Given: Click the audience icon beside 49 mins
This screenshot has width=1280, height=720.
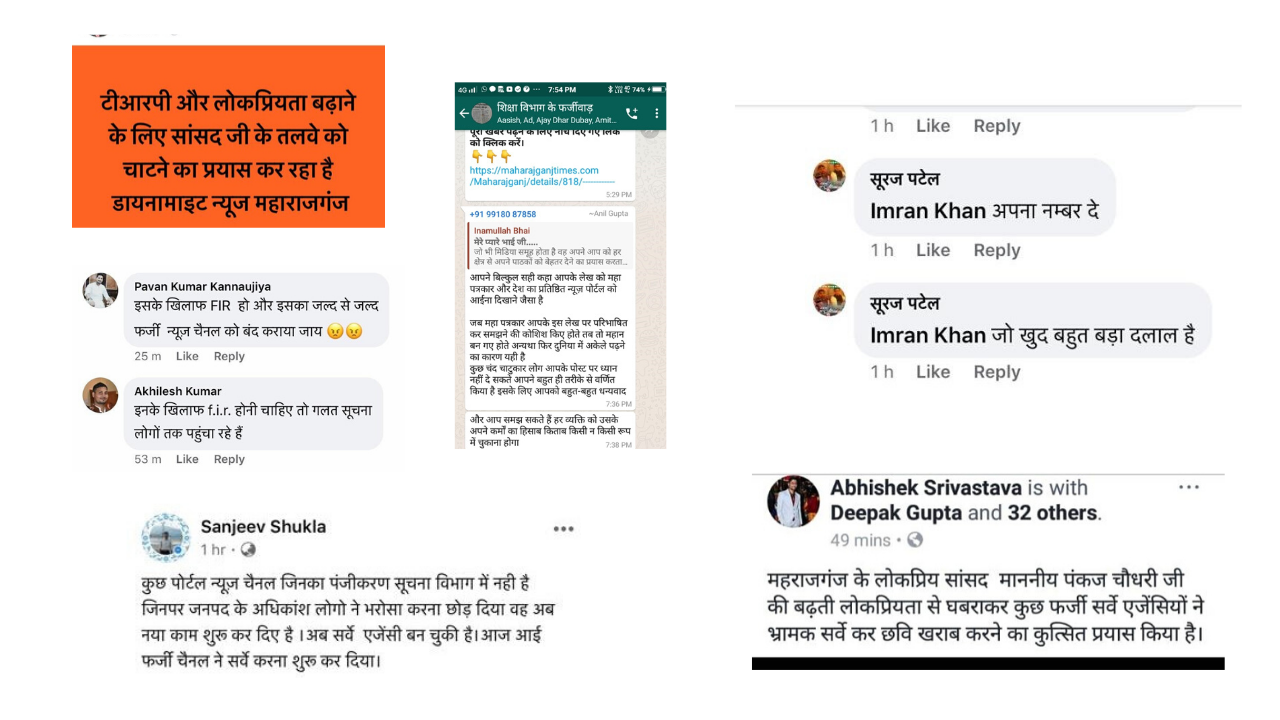Looking at the screenshot, I should [914, 540].
